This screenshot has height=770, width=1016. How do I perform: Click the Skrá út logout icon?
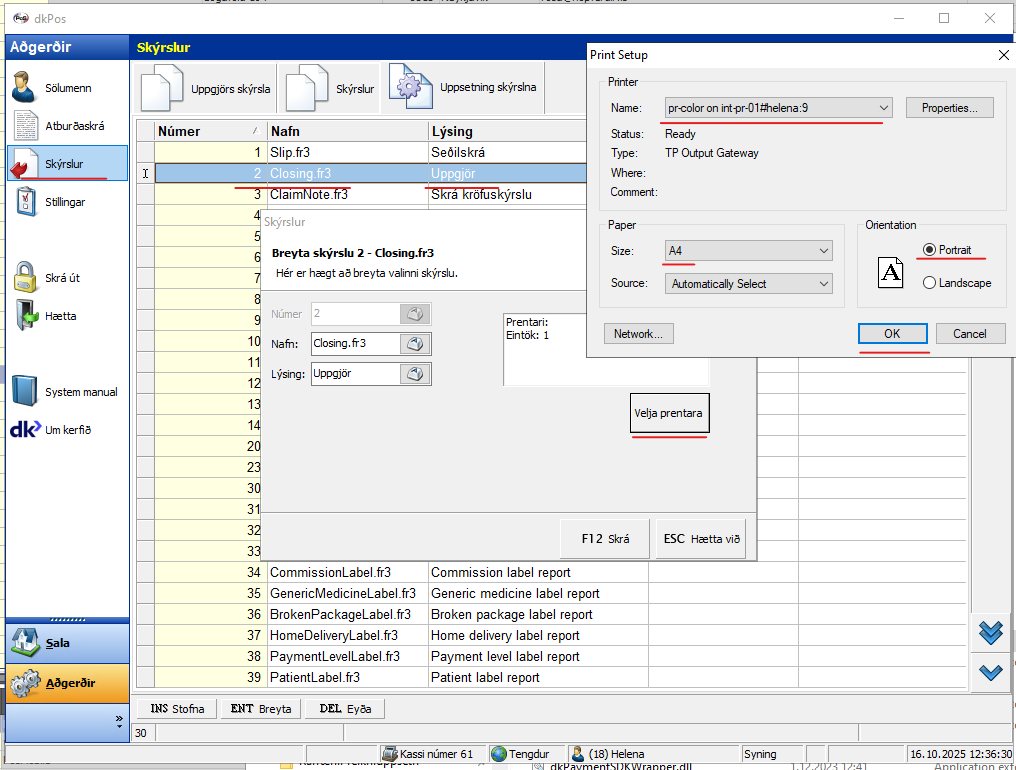(26, 278)
